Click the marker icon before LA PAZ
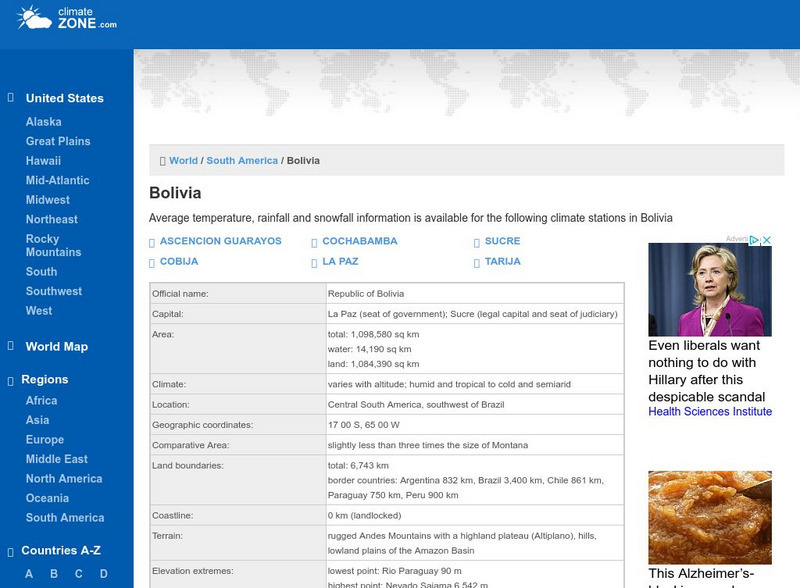The width and height of the screenshot is (800, 588). coord(314,263)
